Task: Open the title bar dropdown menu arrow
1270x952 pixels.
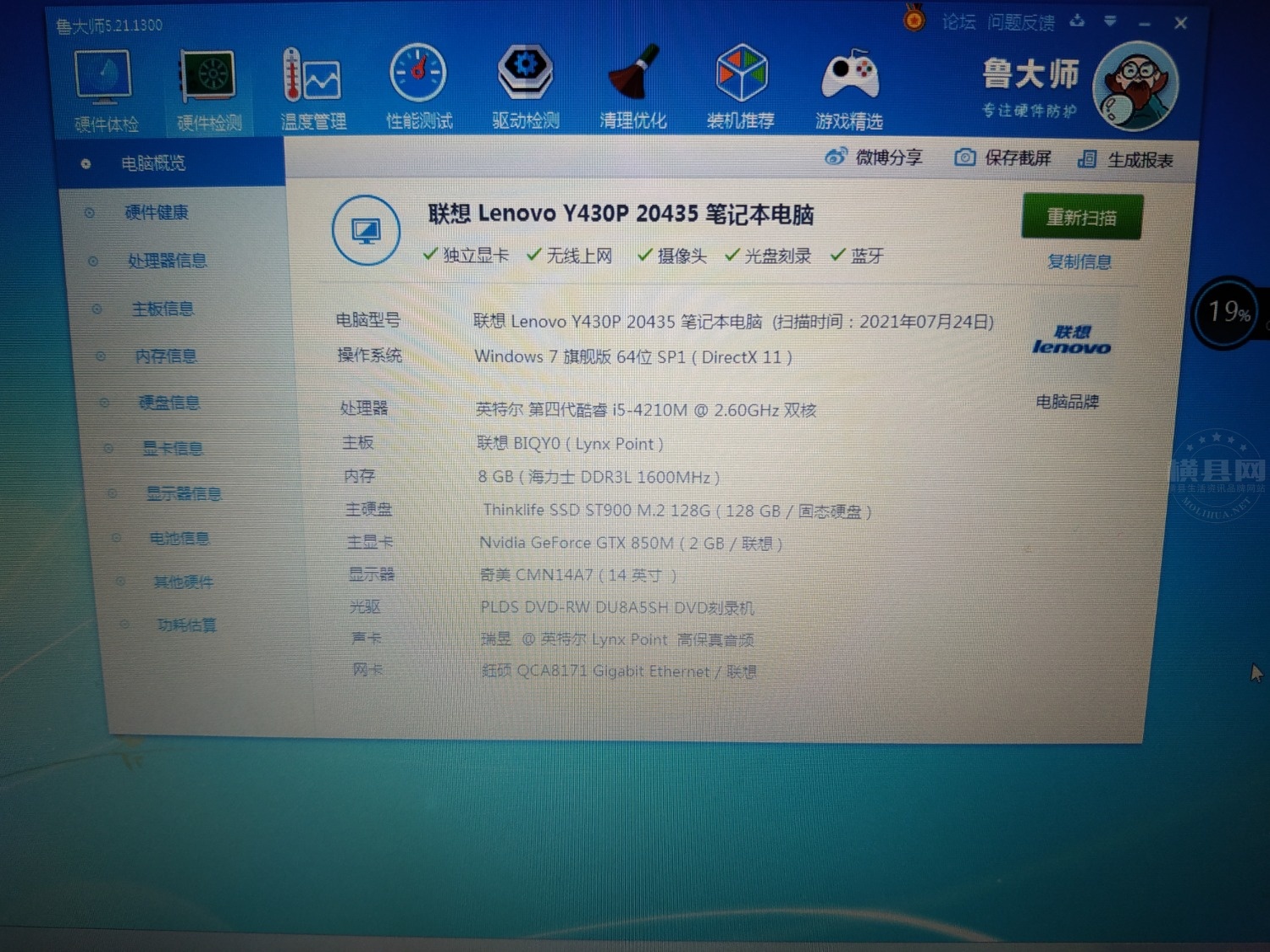Action: pos(1110,20)
